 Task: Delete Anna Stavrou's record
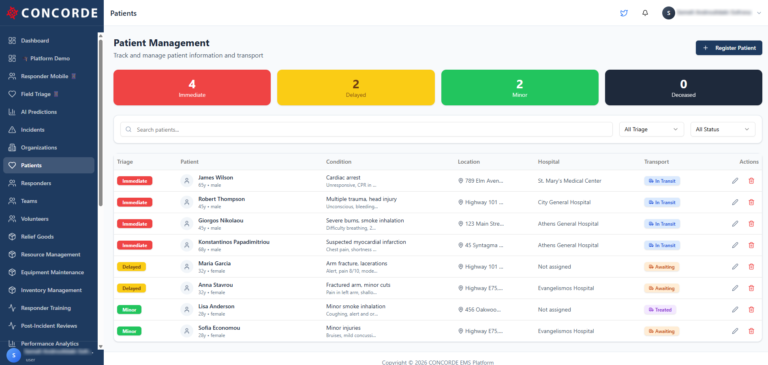(x=751, y=288)
